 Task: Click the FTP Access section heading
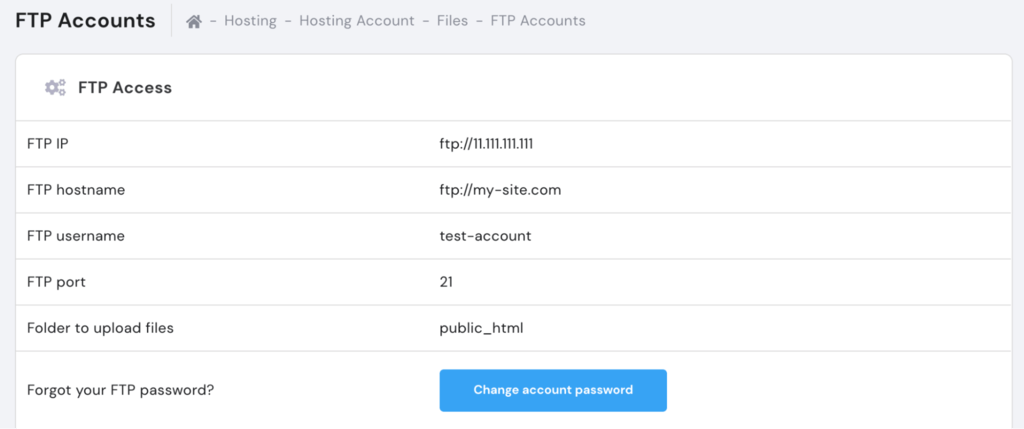point(125,88)
